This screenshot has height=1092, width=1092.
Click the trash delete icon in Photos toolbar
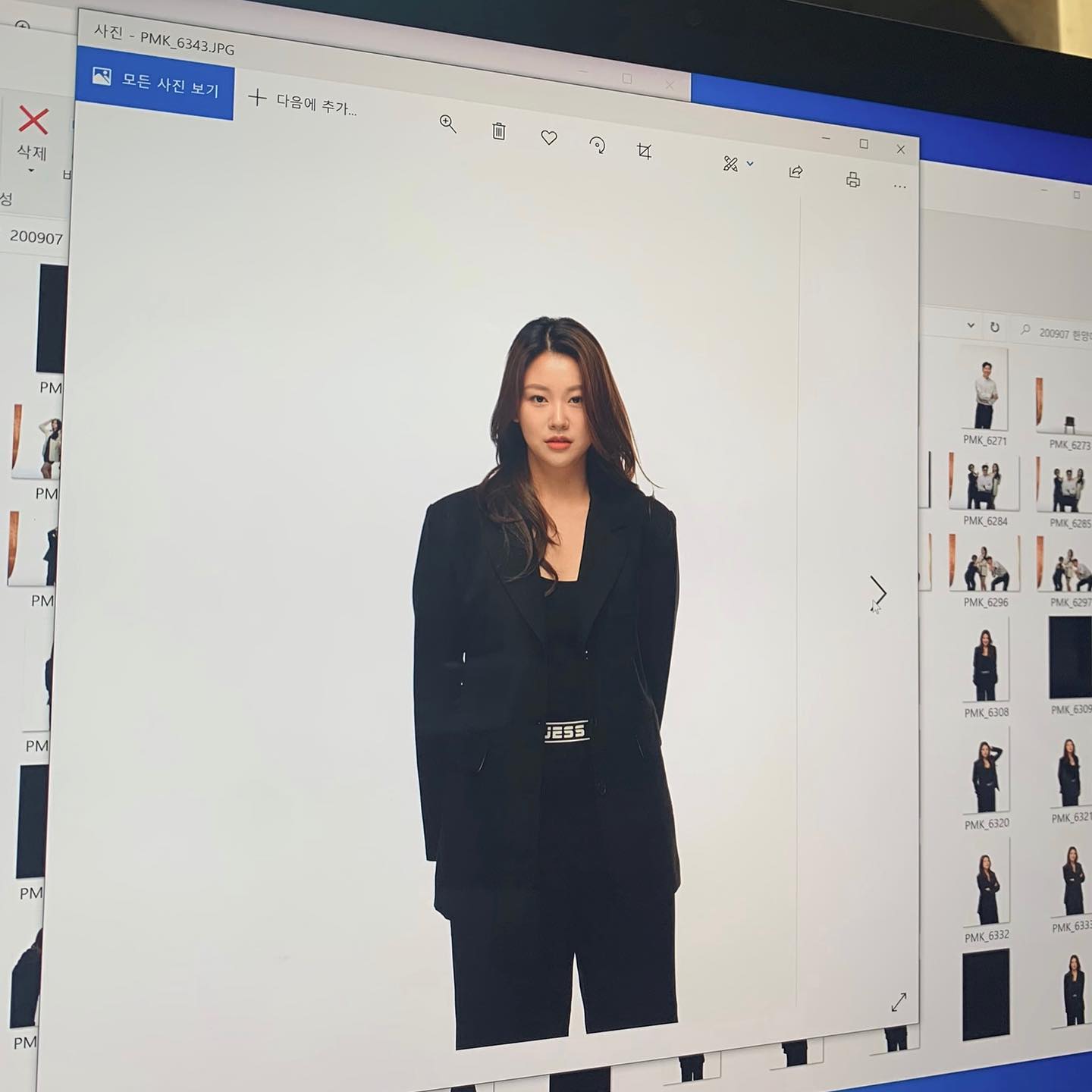point(498,131)
